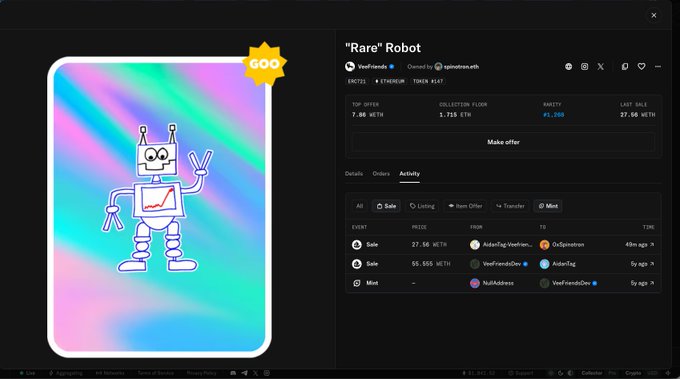The height and width of the screenshot is (379, 680).
Task: Open the Telegram icon in footer
Action: tap(244, 373)
